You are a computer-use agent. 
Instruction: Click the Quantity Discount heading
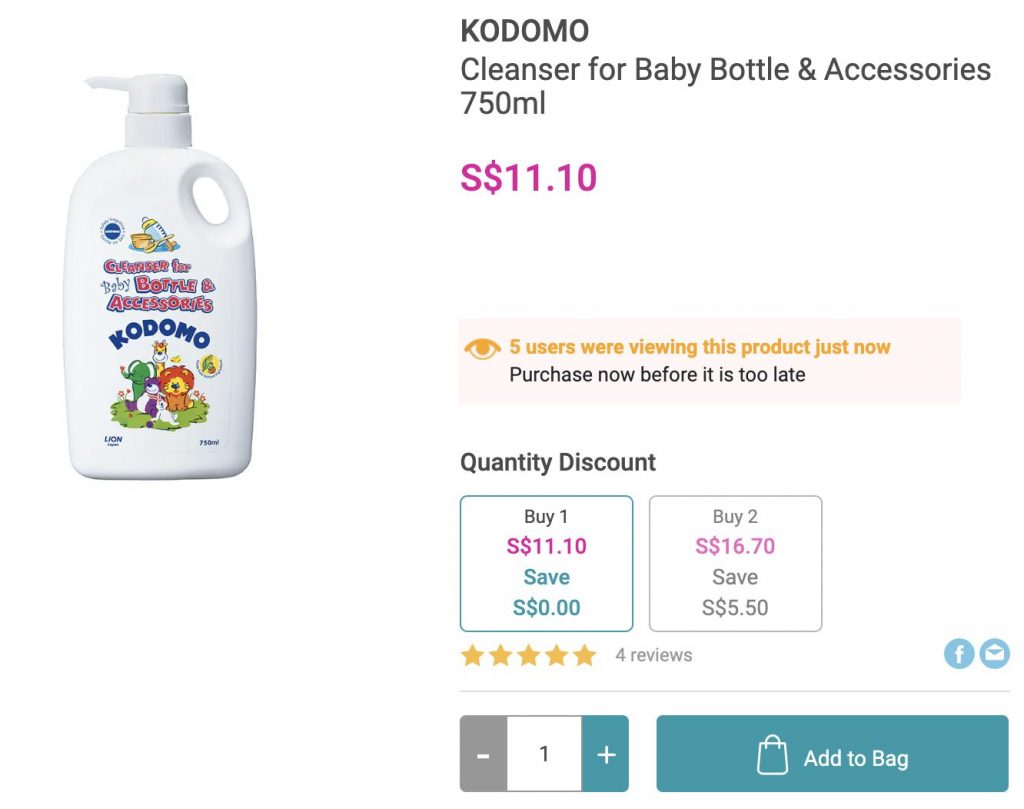coord(557,462)
